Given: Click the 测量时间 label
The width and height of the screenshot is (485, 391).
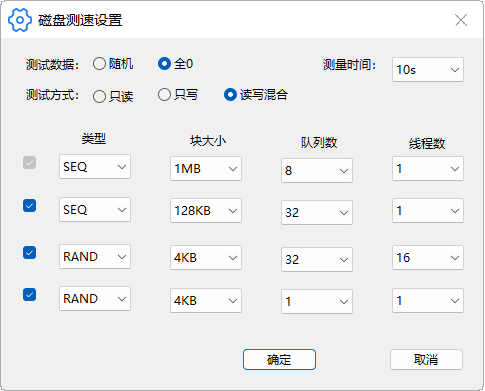Looking at the screenshot, I should 349,65.
